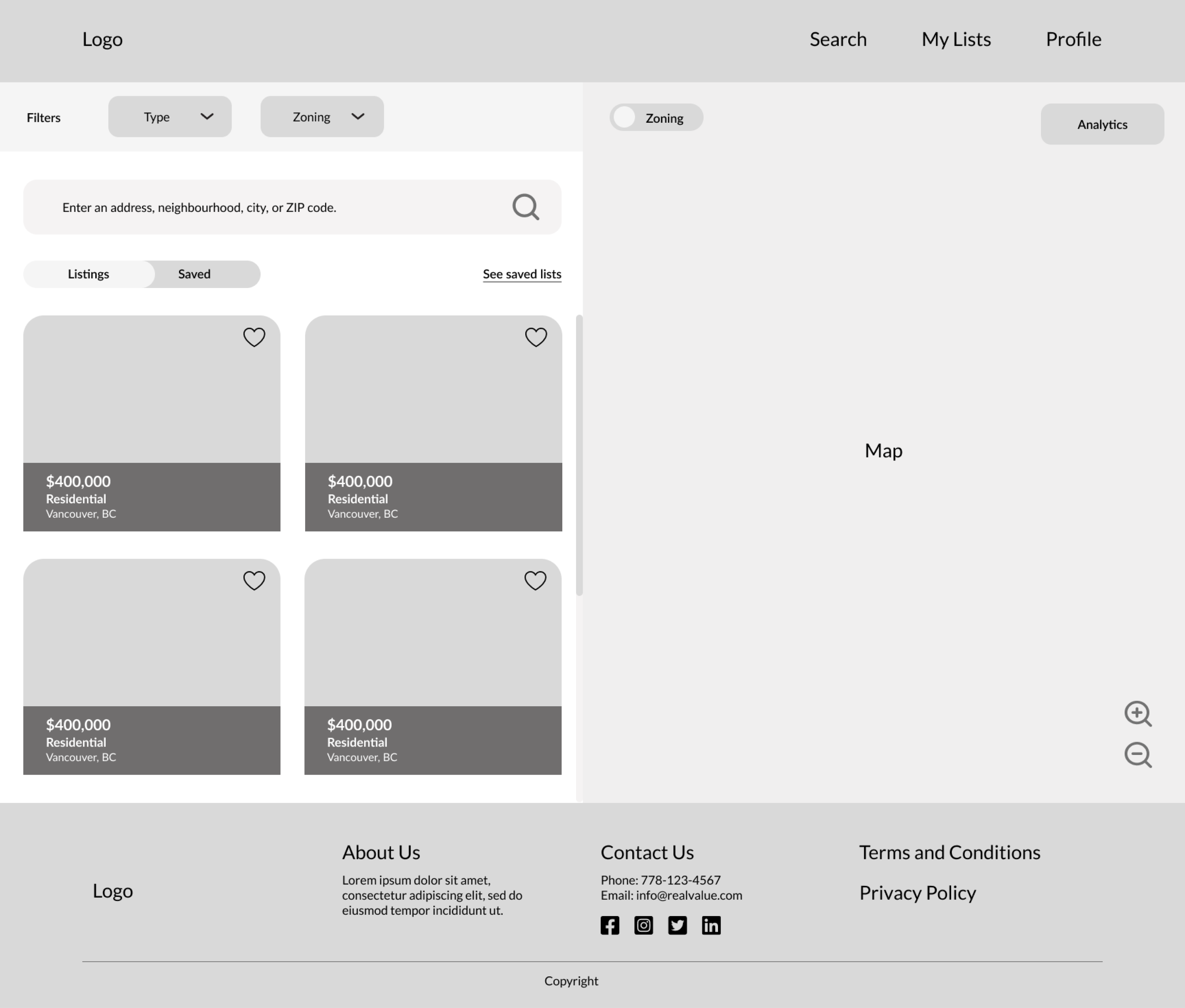Open the Facebook footer icon

coord(610,925)
